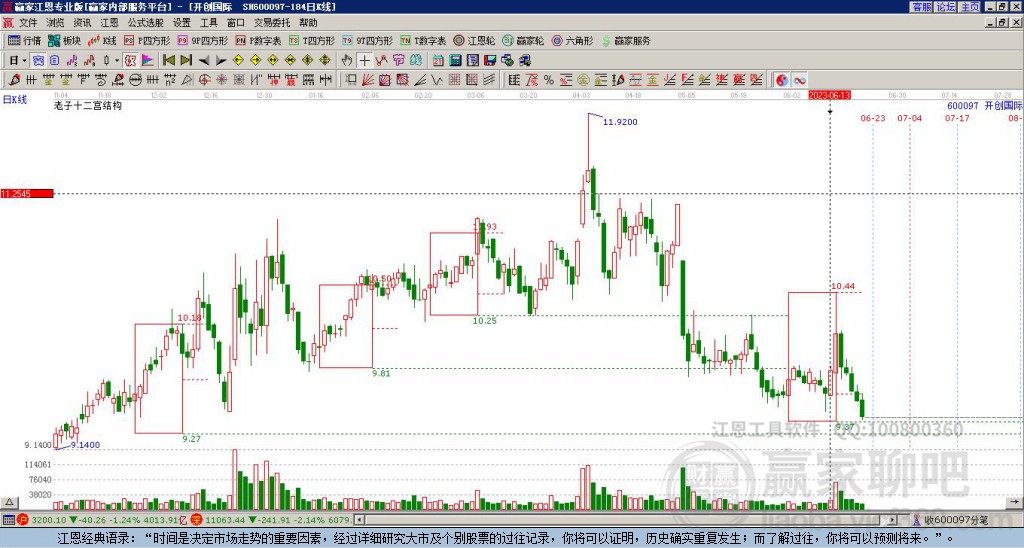Image resolution: width=1024 pixels, height=548 pixels.
Task: Open the T四方形 tool
Action: pyautogui.click(x=312, y=40)
